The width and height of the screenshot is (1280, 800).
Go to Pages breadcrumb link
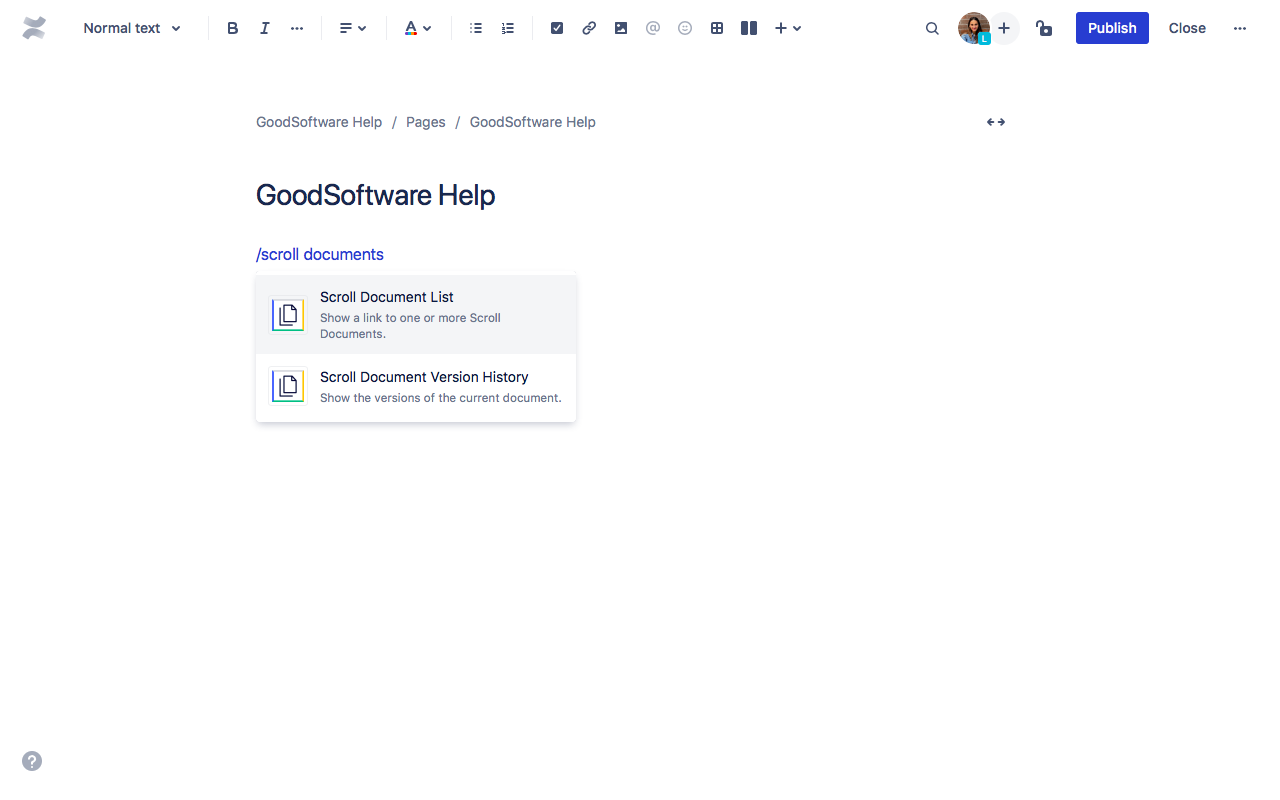pos(425,122)
